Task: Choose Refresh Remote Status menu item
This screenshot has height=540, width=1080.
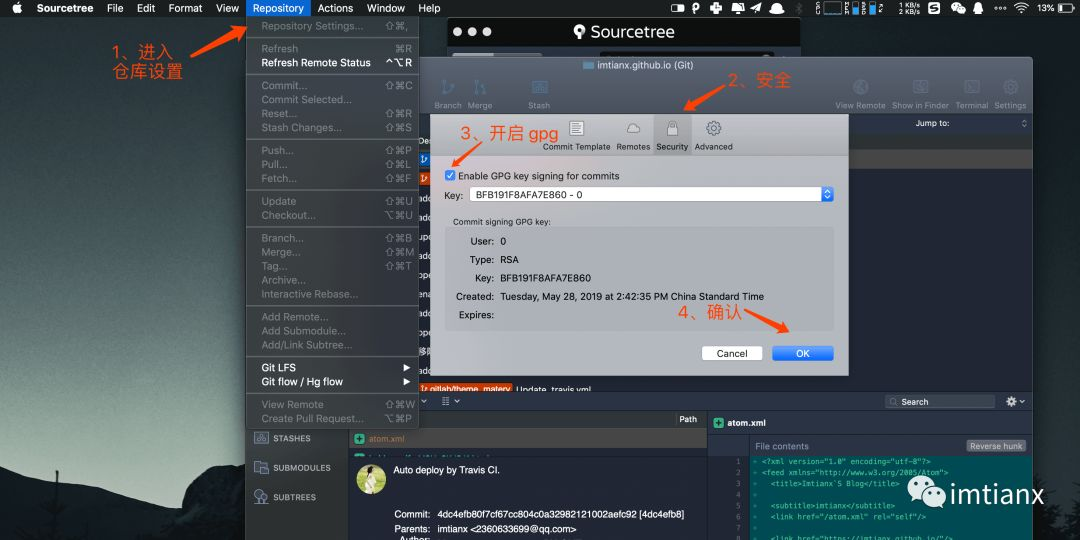Action: (x=333, y=63)
